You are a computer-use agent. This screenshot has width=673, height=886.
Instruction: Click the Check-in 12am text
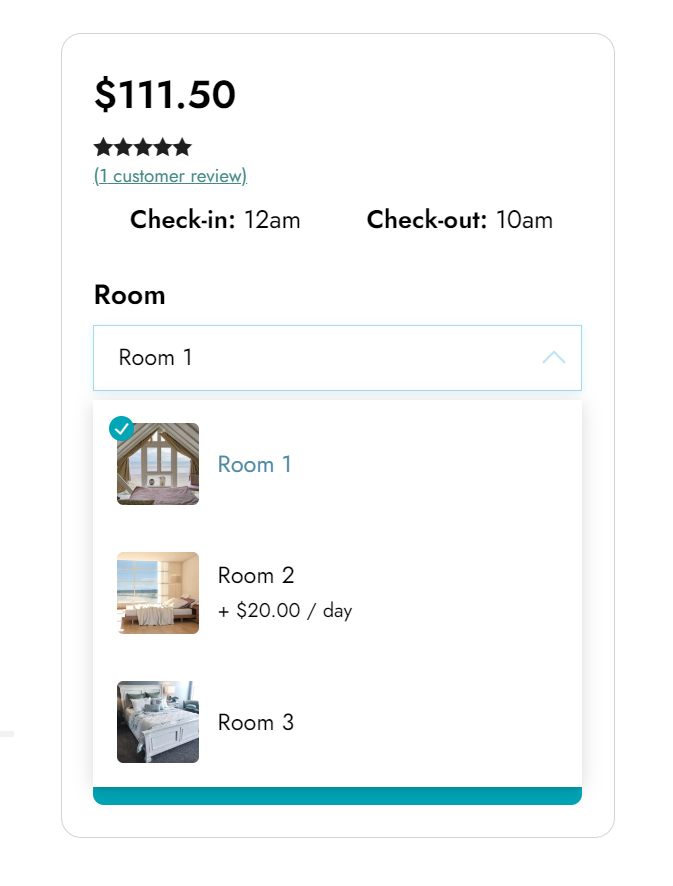pos(215,220)
